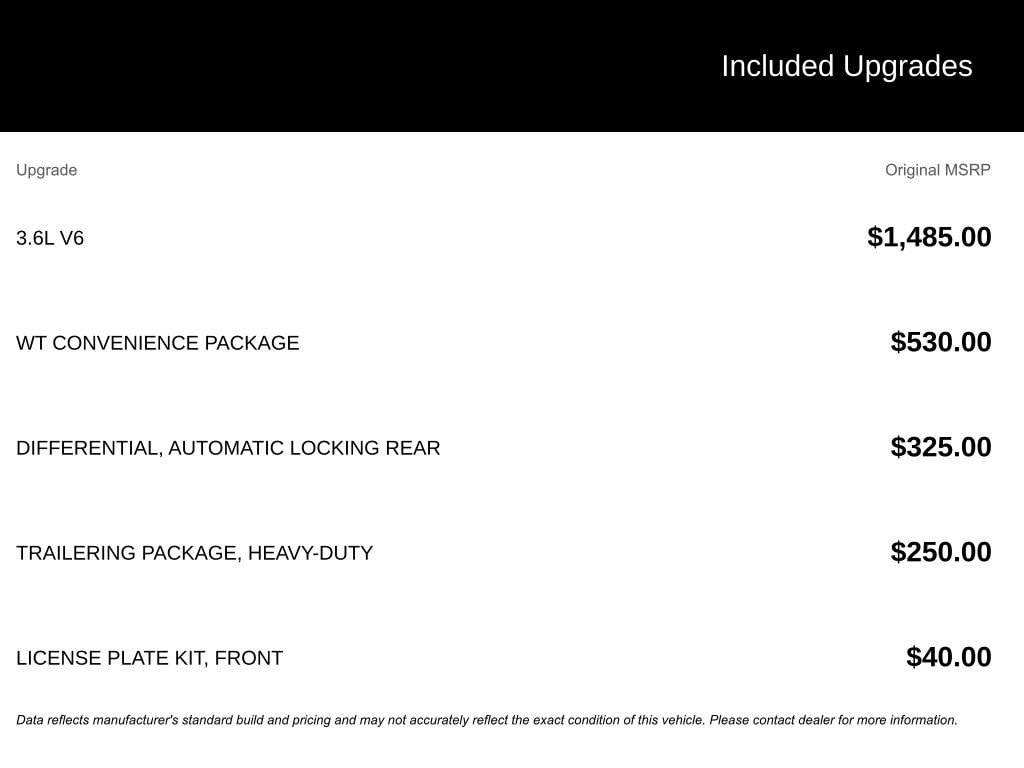Click the $530.00 MSRP value

tap(940, 342)
